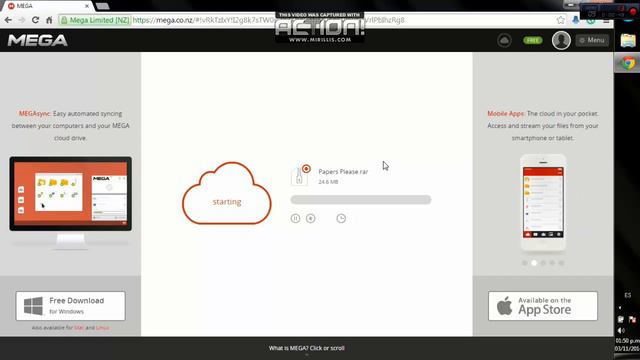Click the ES language indicator
640x360 pixels.
click(628, 295)
